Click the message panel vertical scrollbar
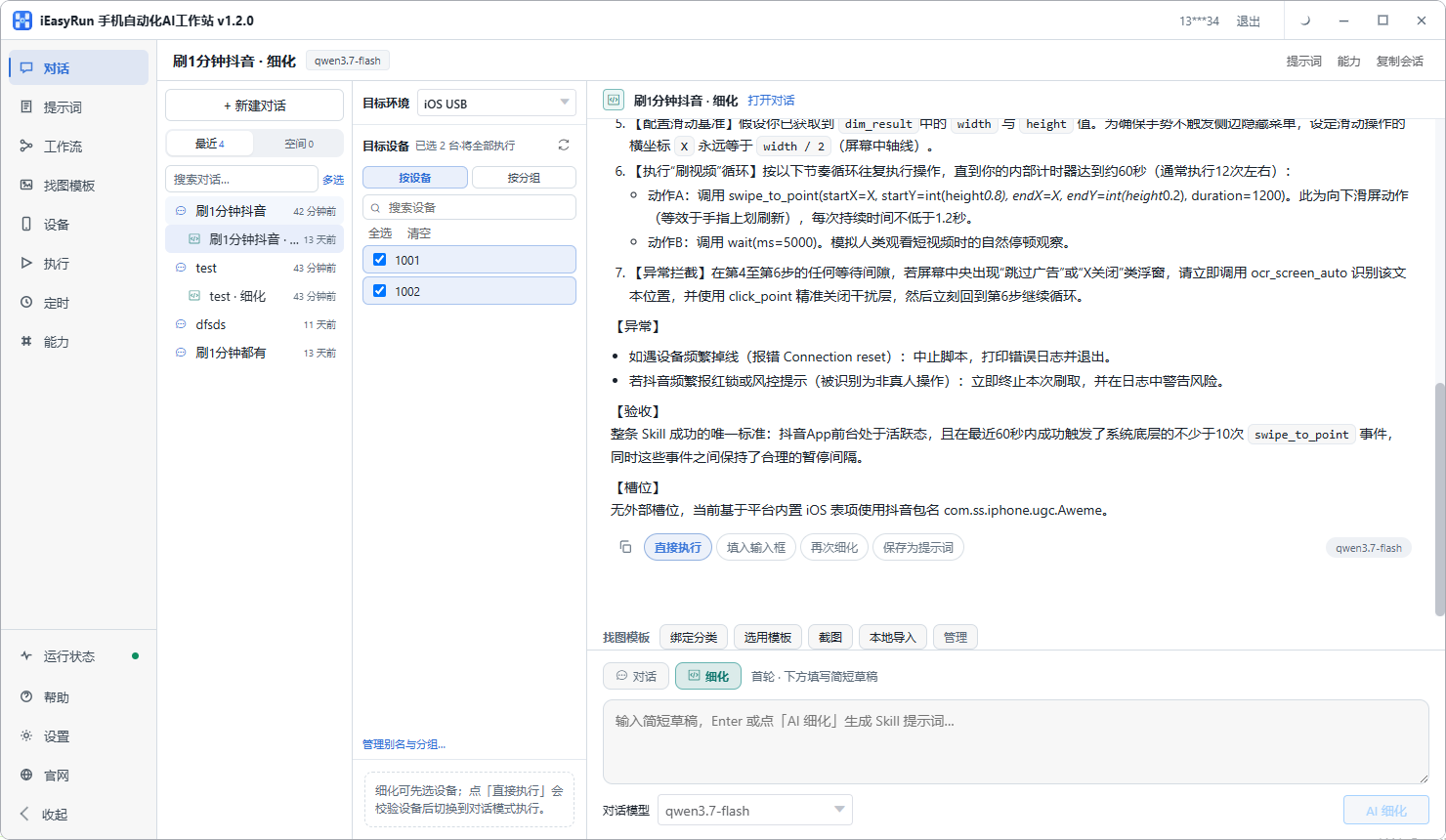Image resolution: width=1446 pixels, height=840 pixels. coord(1440,499)
